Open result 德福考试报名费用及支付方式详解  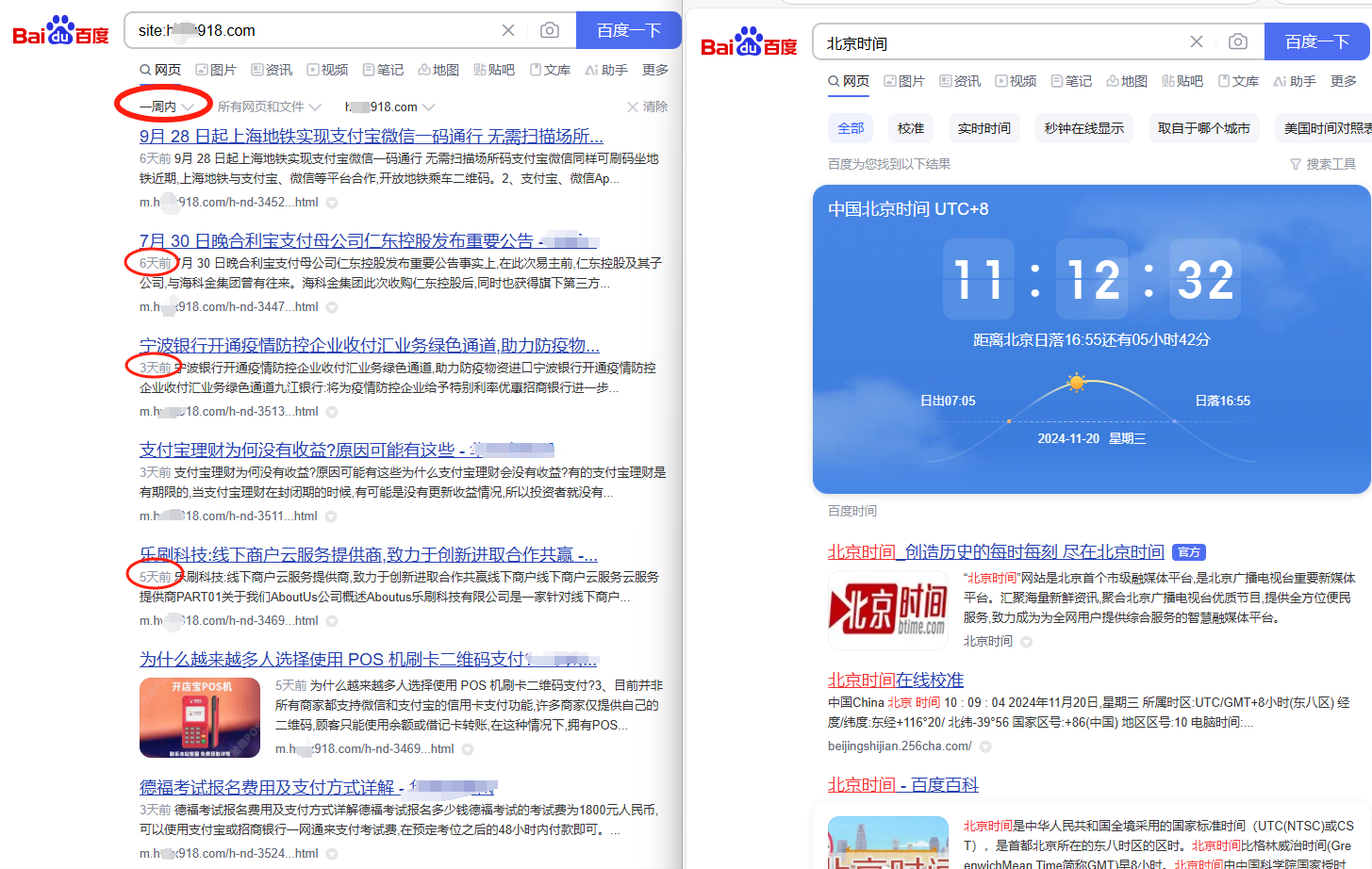[318, 787]
